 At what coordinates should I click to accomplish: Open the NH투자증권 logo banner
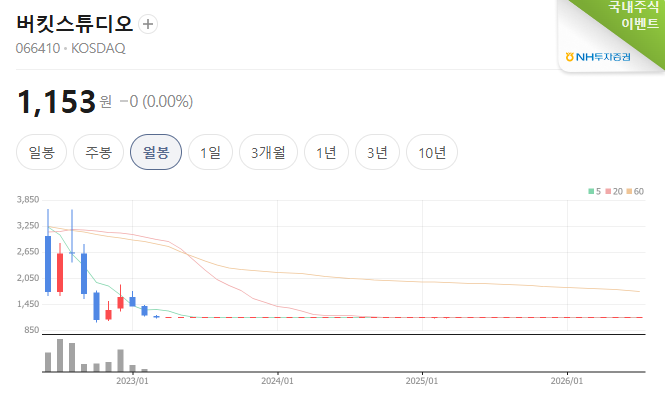(598, 56)
